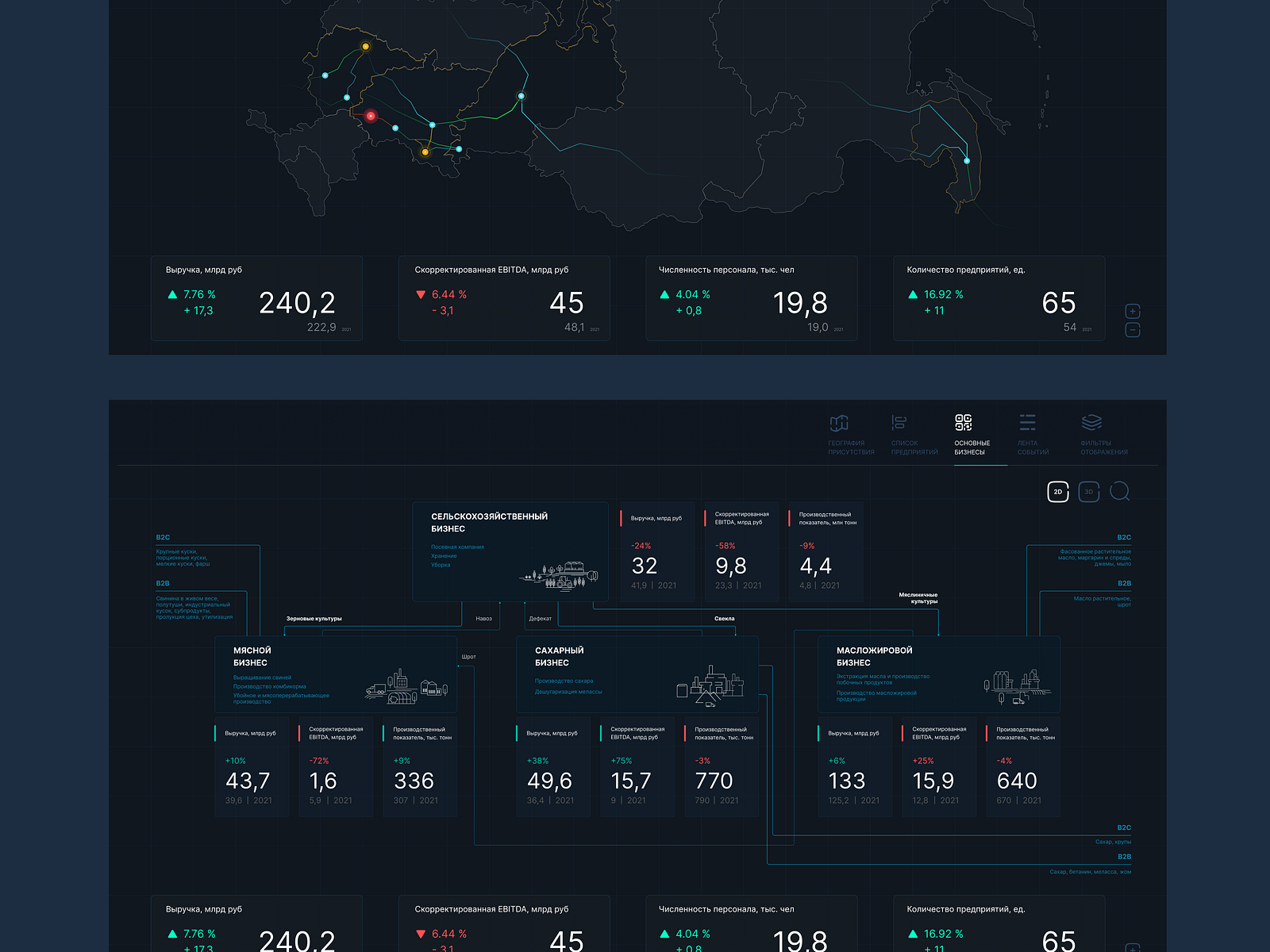1270x952 pixels.
Task: Select the active Основные бизнесы tab
Action: tap(972, 436)
